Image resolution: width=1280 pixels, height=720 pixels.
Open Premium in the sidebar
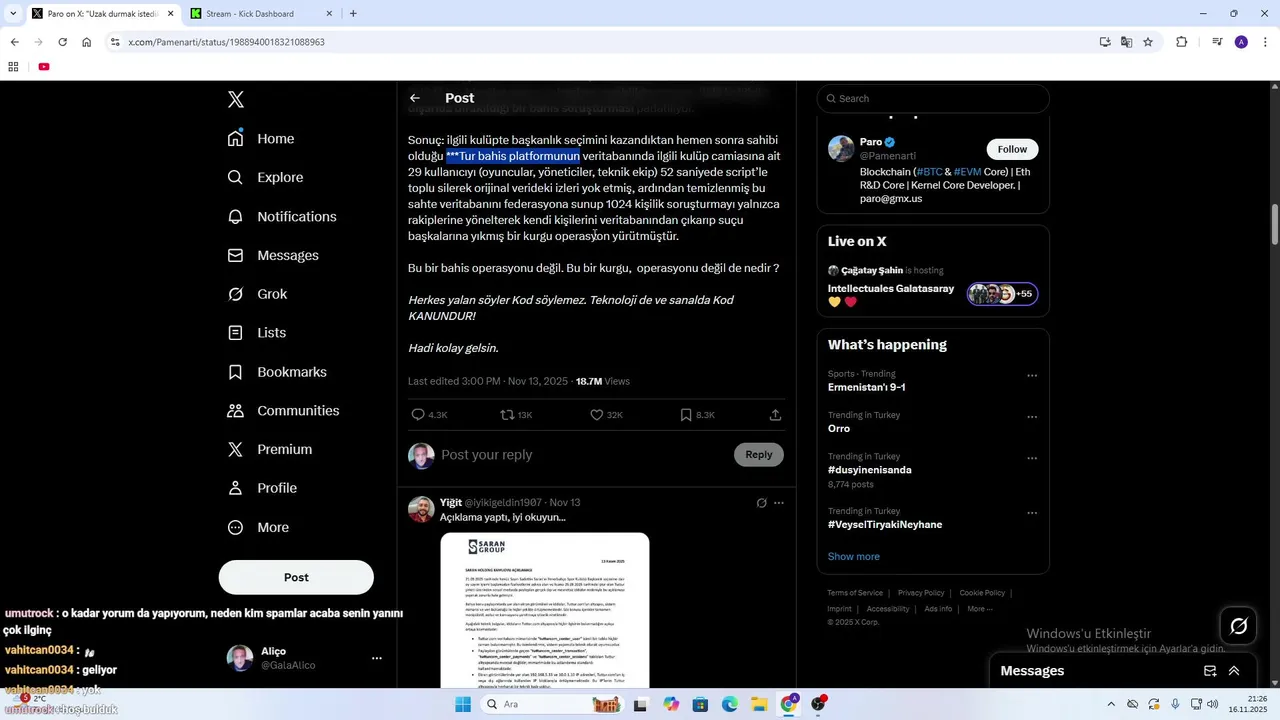click(x=270, y=449)
